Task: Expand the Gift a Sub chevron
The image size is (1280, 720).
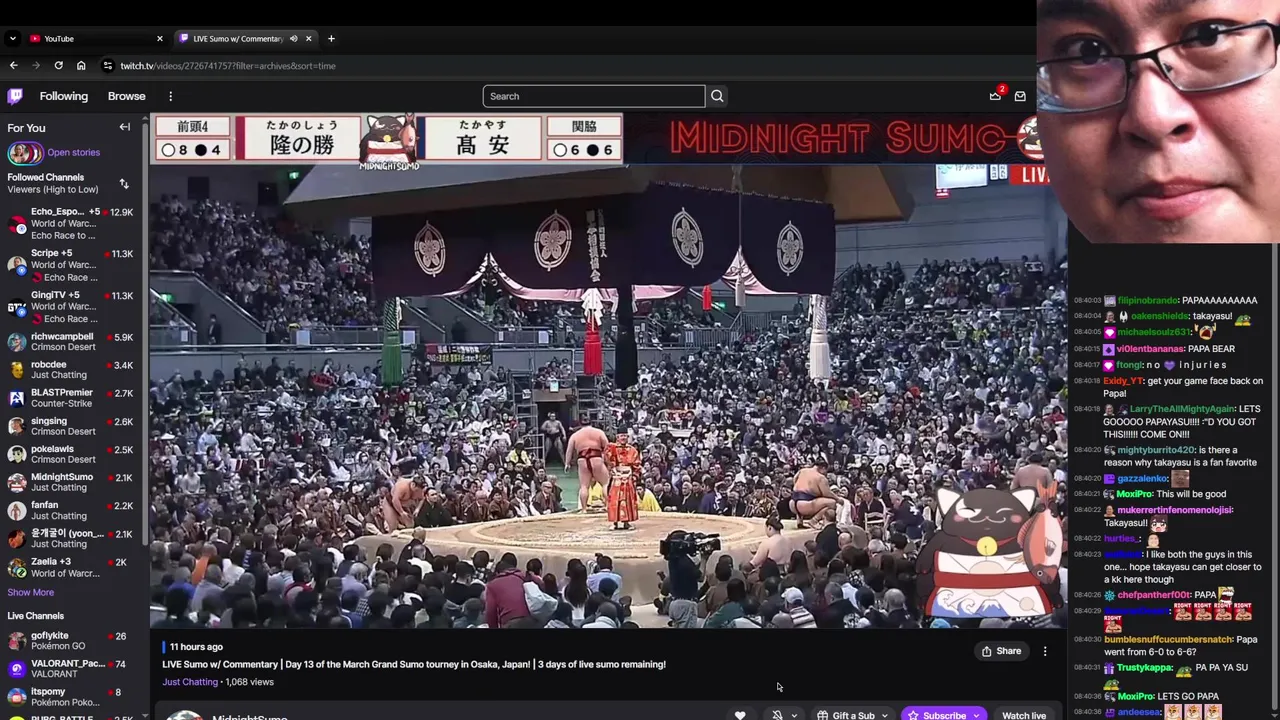Action: click(884, 715)
